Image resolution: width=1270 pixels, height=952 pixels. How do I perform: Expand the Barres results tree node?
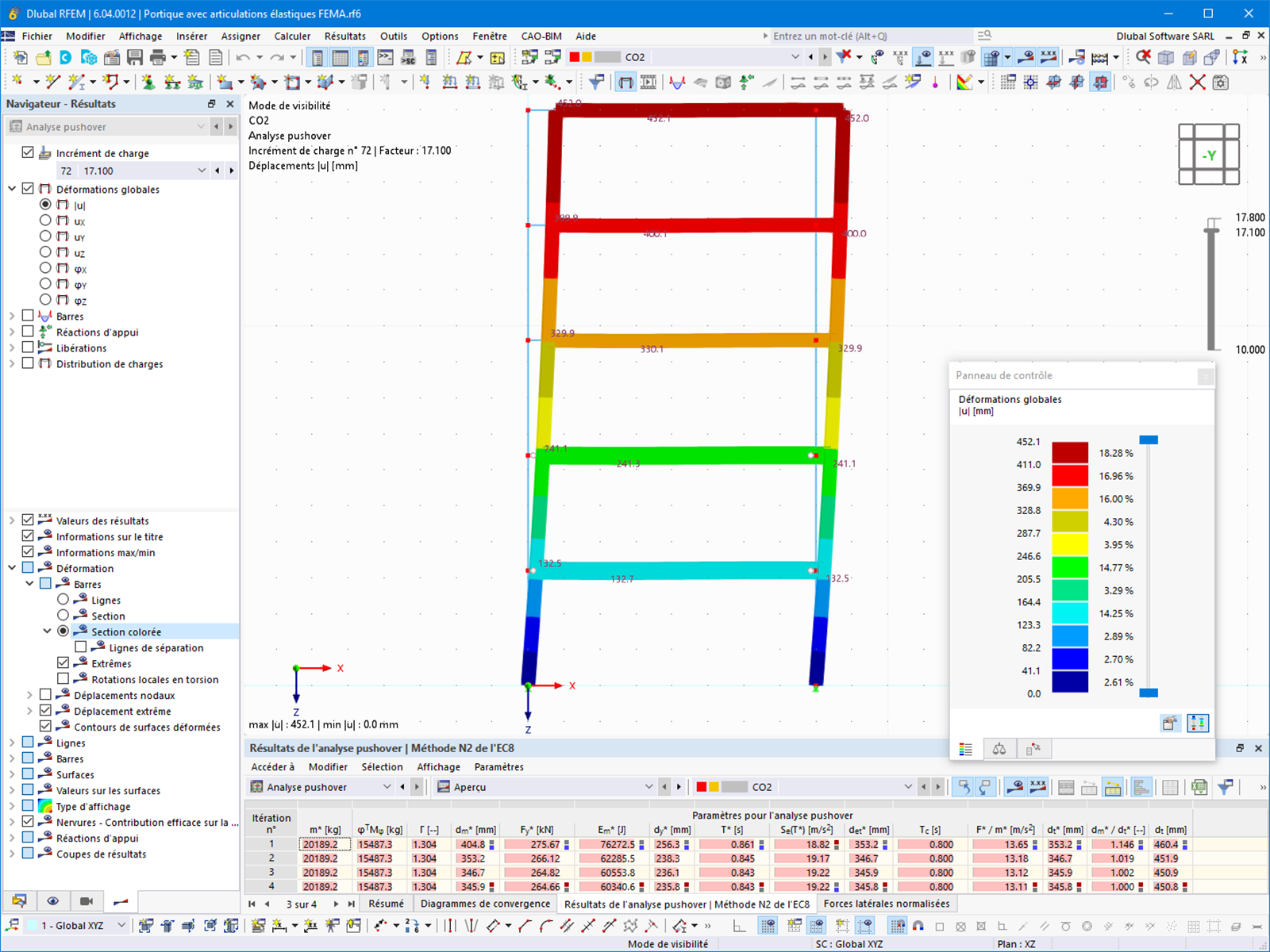pos(12,316)
